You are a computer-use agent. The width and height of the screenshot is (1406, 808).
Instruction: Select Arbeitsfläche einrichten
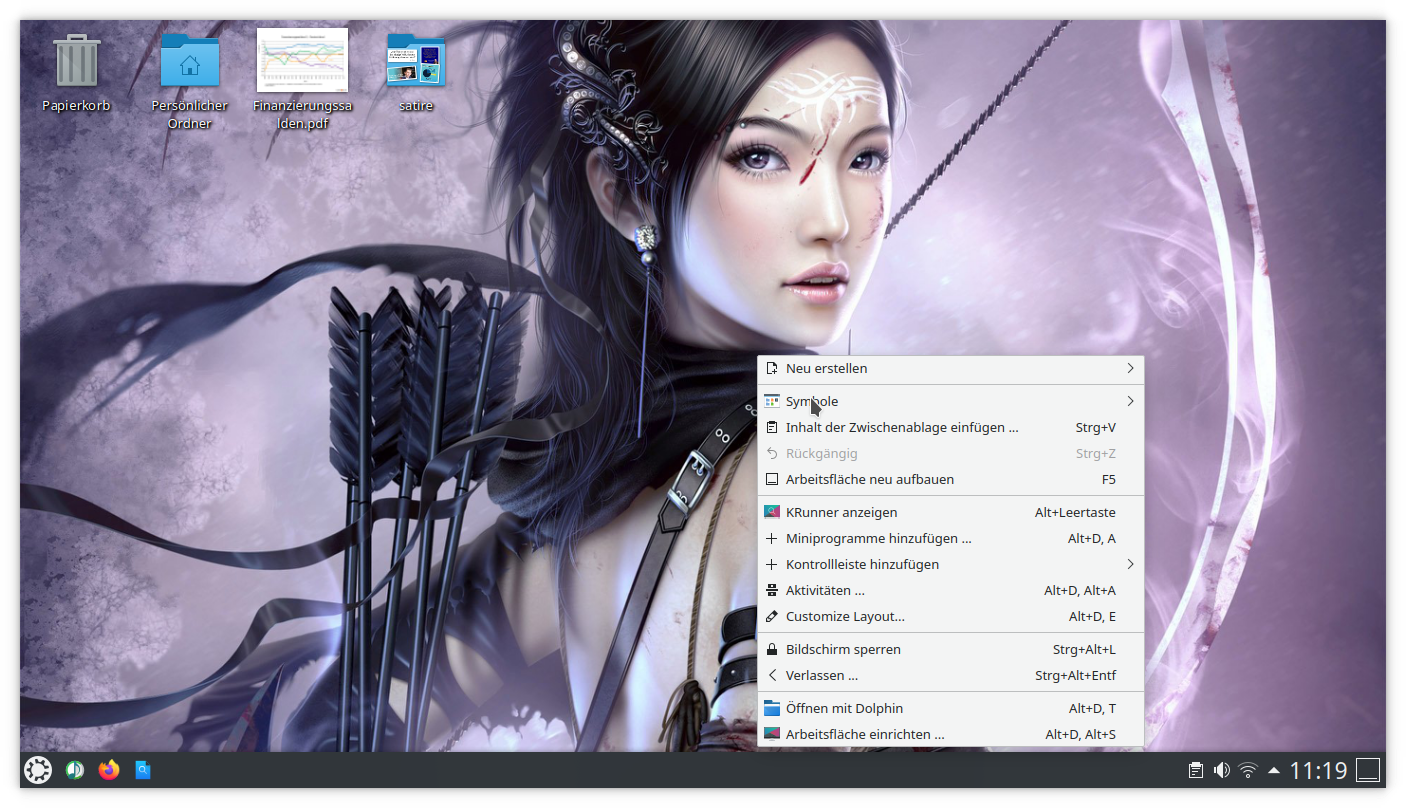[x=950, y=734]
